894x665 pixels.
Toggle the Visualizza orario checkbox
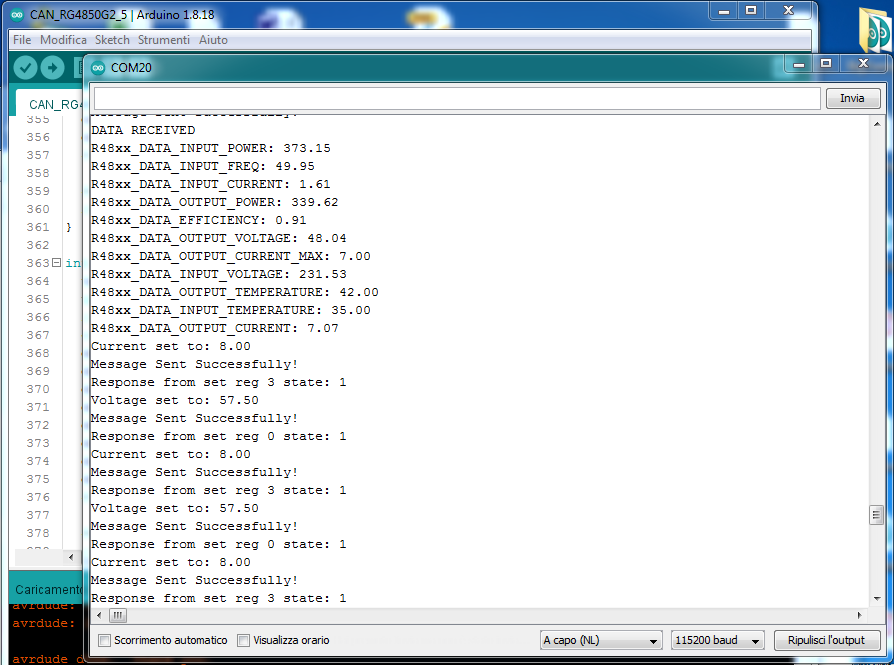[x=244, y=640]
